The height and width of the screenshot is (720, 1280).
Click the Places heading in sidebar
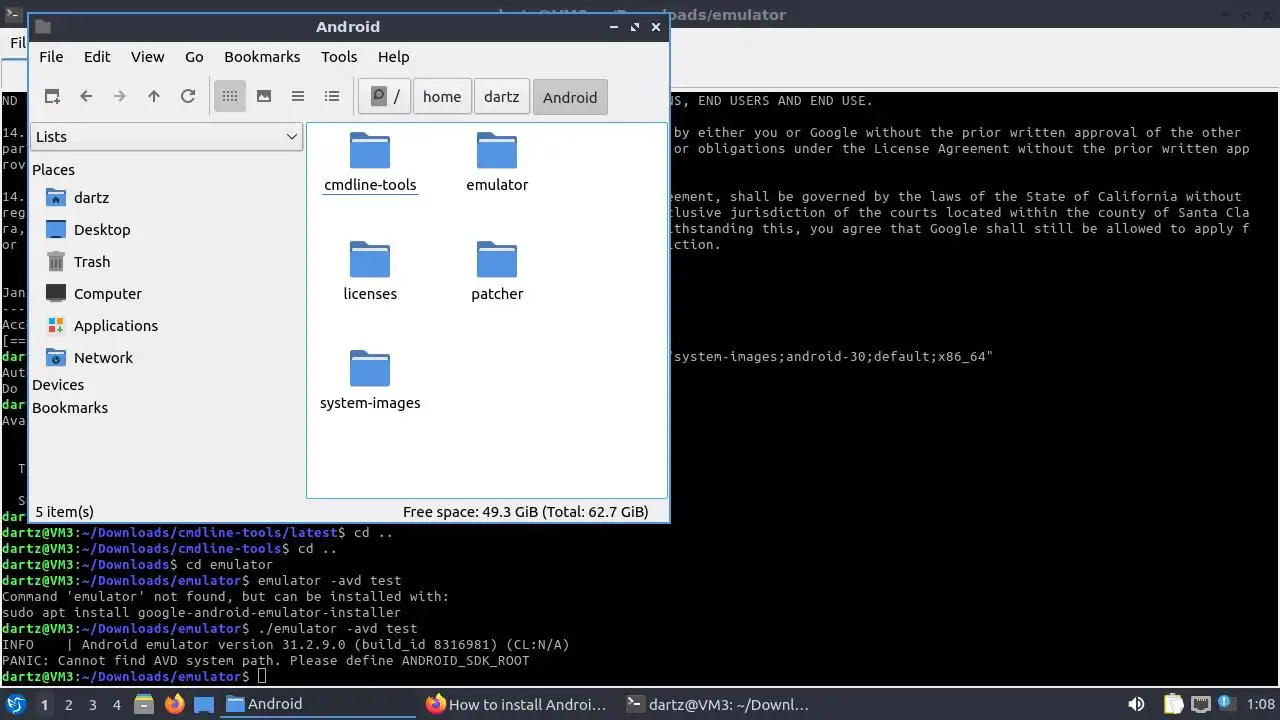pos(53,170)
